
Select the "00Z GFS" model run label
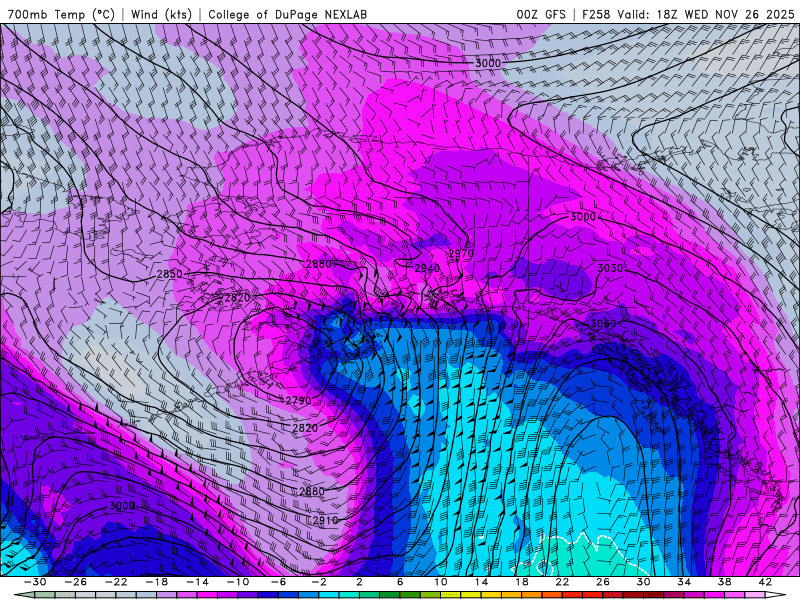[x=541, y=14]
